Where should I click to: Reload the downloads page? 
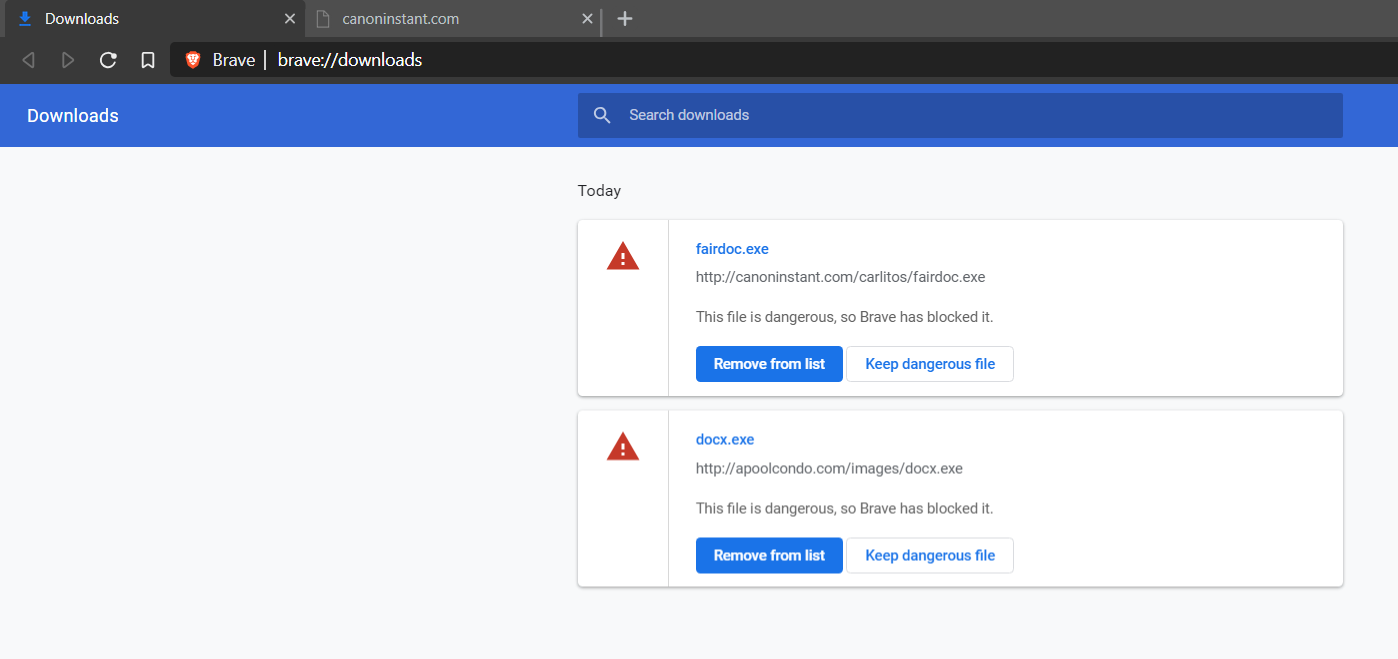tap(108, 60)
